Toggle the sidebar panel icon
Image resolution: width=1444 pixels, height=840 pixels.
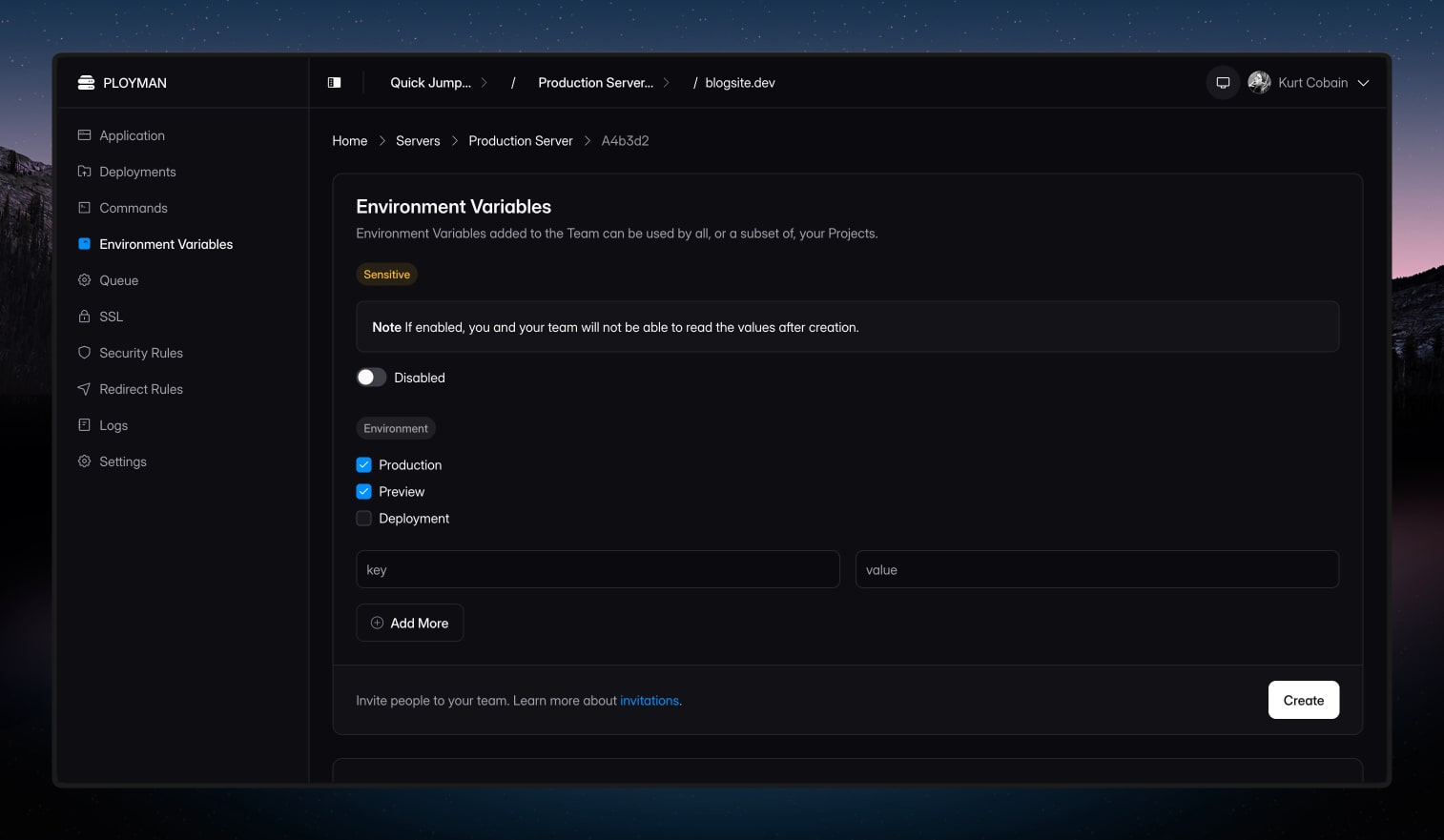coord(335,83)
